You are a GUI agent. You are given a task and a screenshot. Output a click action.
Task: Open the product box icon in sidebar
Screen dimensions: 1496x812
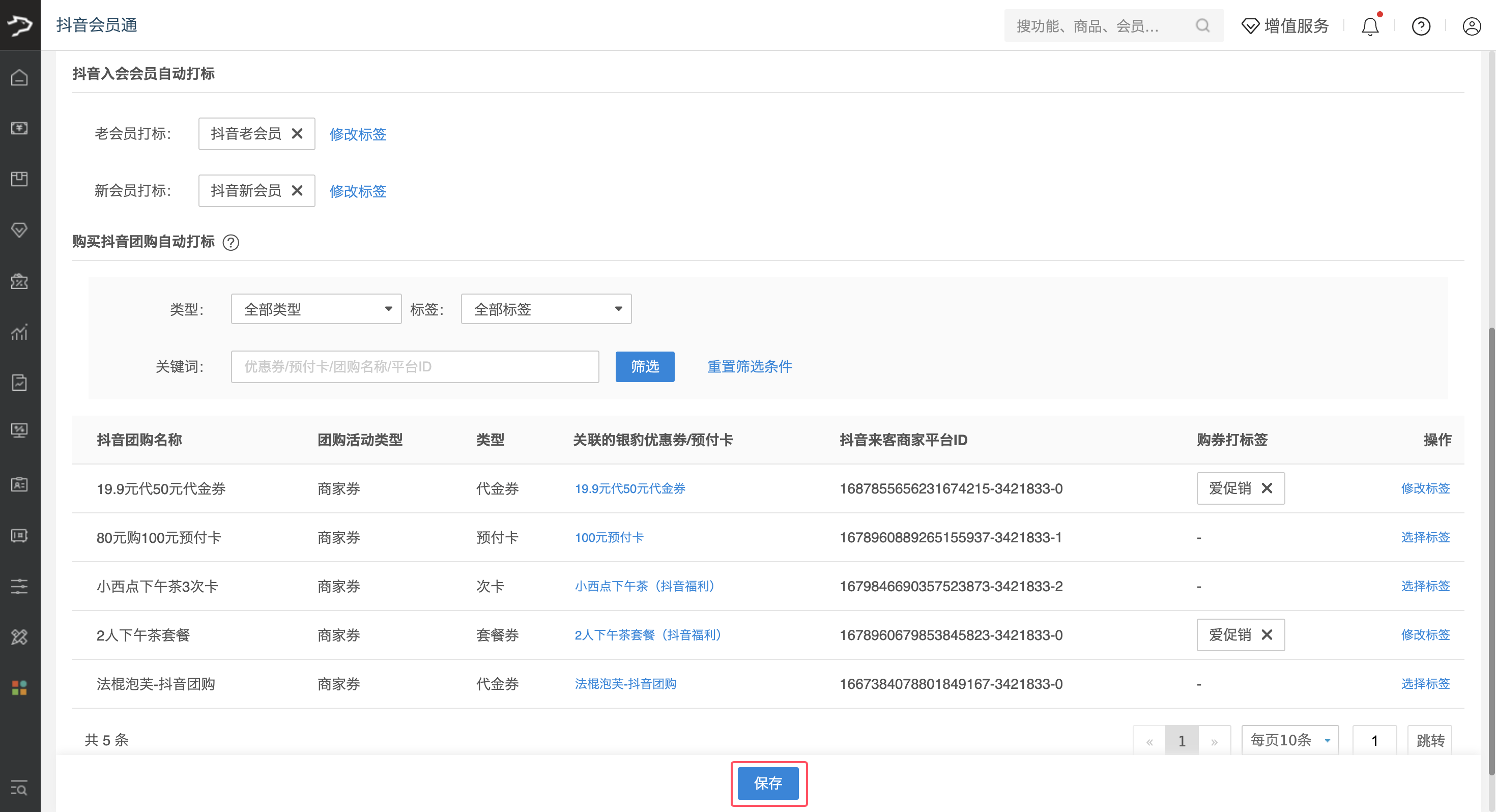pyautogui.click(x=19, y=179)
